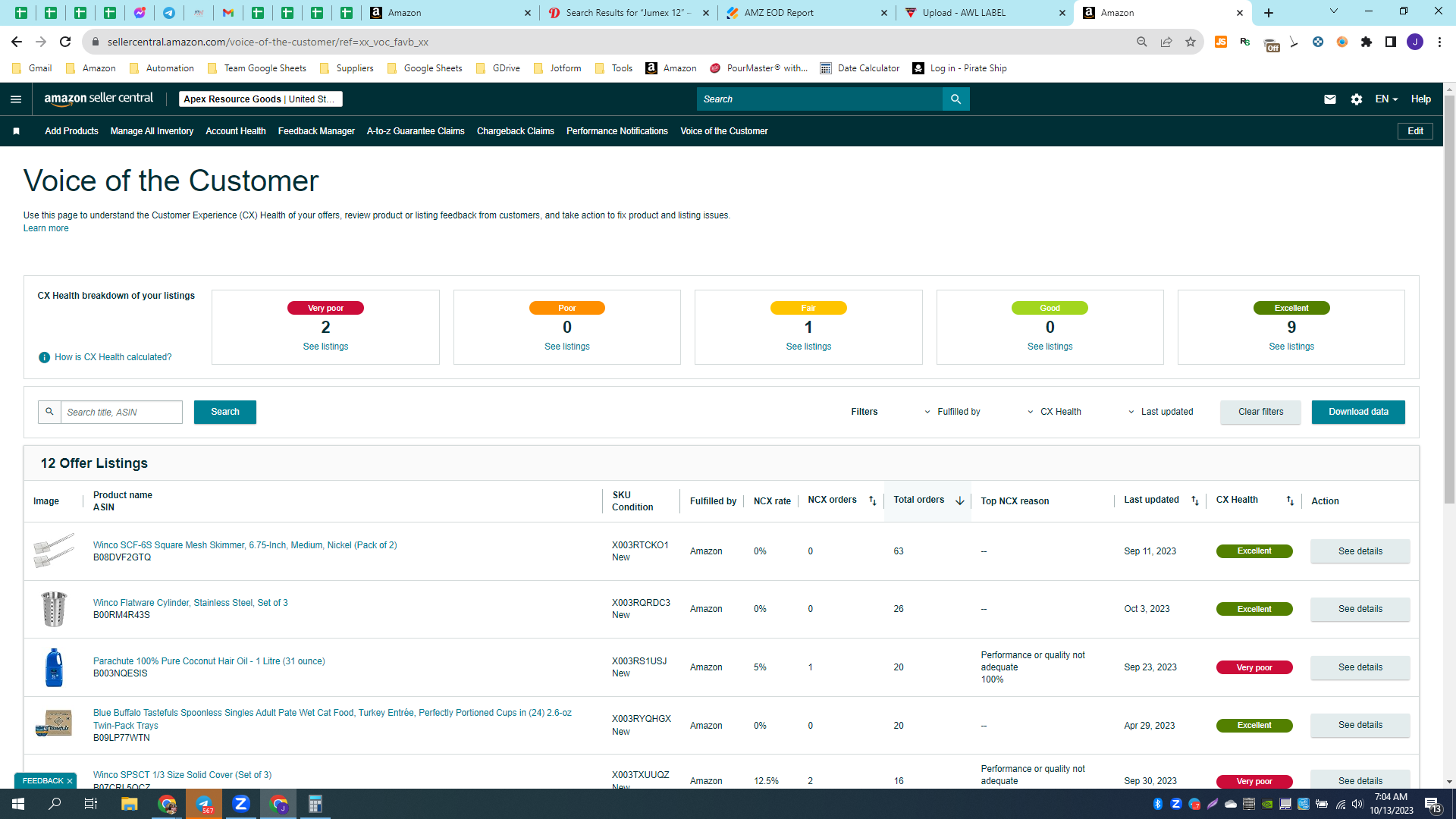Share this page icon
Screen dimensions: 1456x819
pyautogui.click(x=1166, y=42)
